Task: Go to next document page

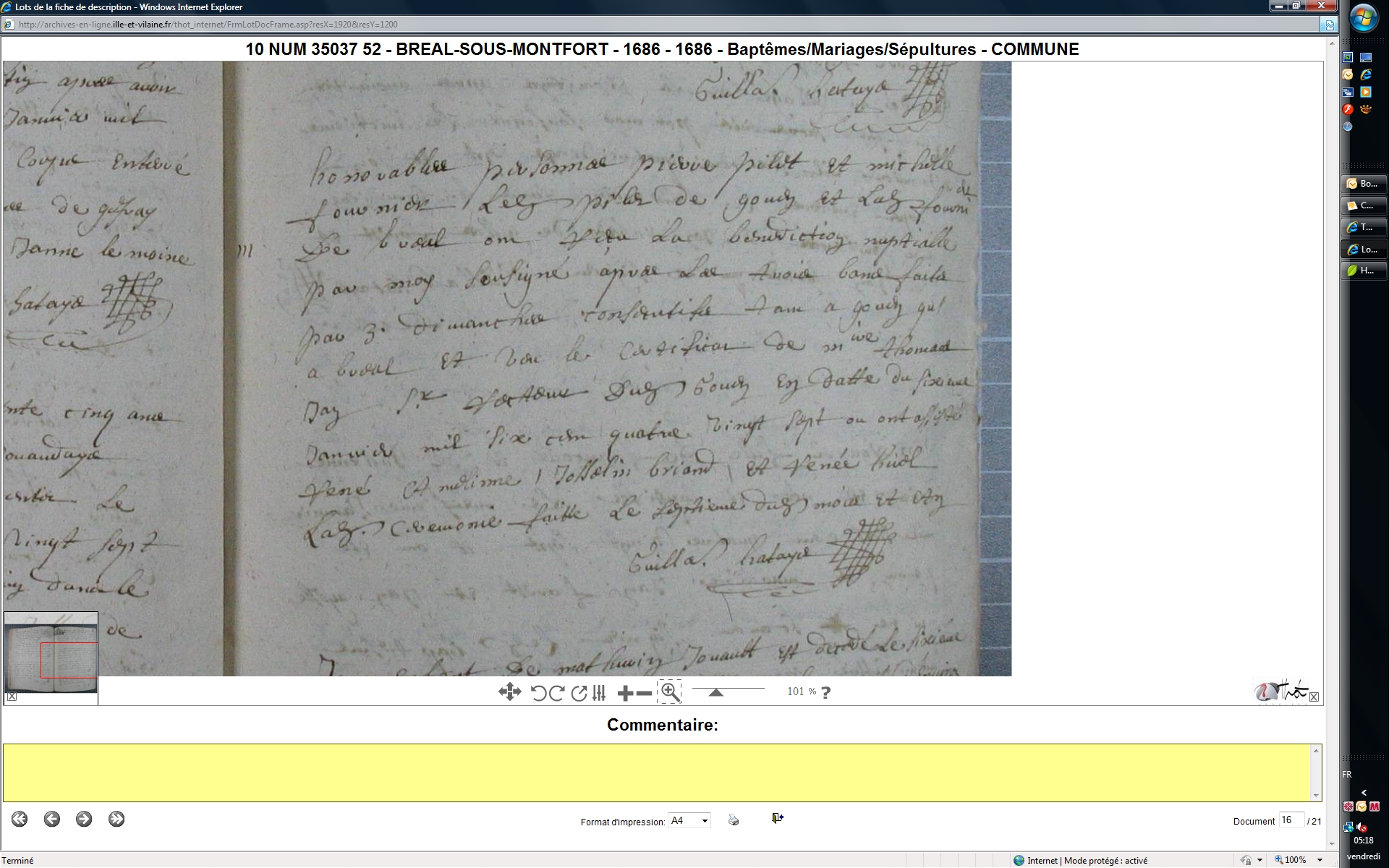Action: 84,819
